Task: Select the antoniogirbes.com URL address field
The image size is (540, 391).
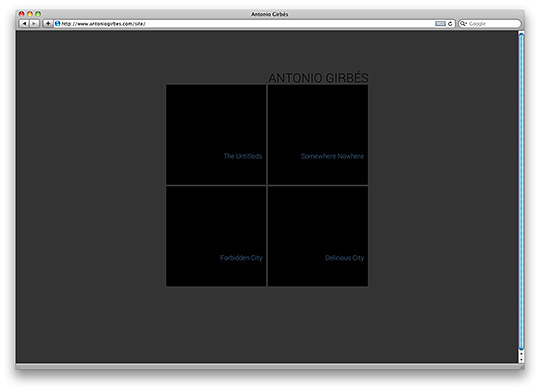Action: tap(254, 24)
